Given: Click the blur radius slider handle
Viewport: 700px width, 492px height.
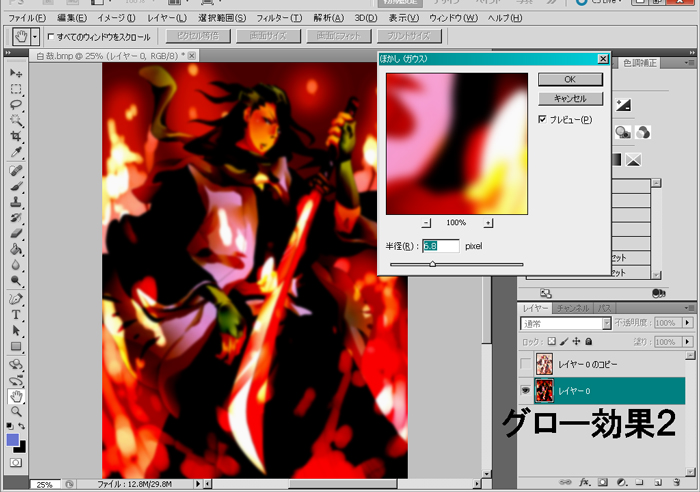Looking at the screenshot, I should 432,264.
